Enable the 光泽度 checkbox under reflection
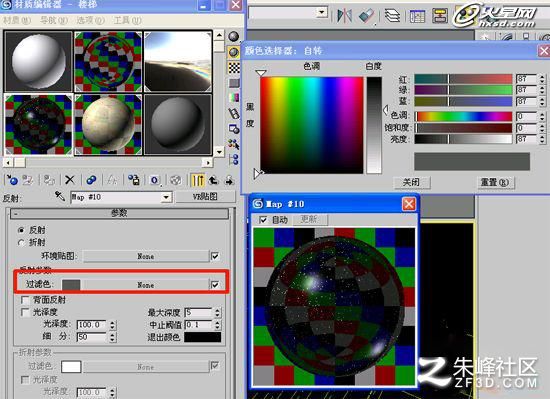This screenshot has height=399, width=550. (25, 312)
